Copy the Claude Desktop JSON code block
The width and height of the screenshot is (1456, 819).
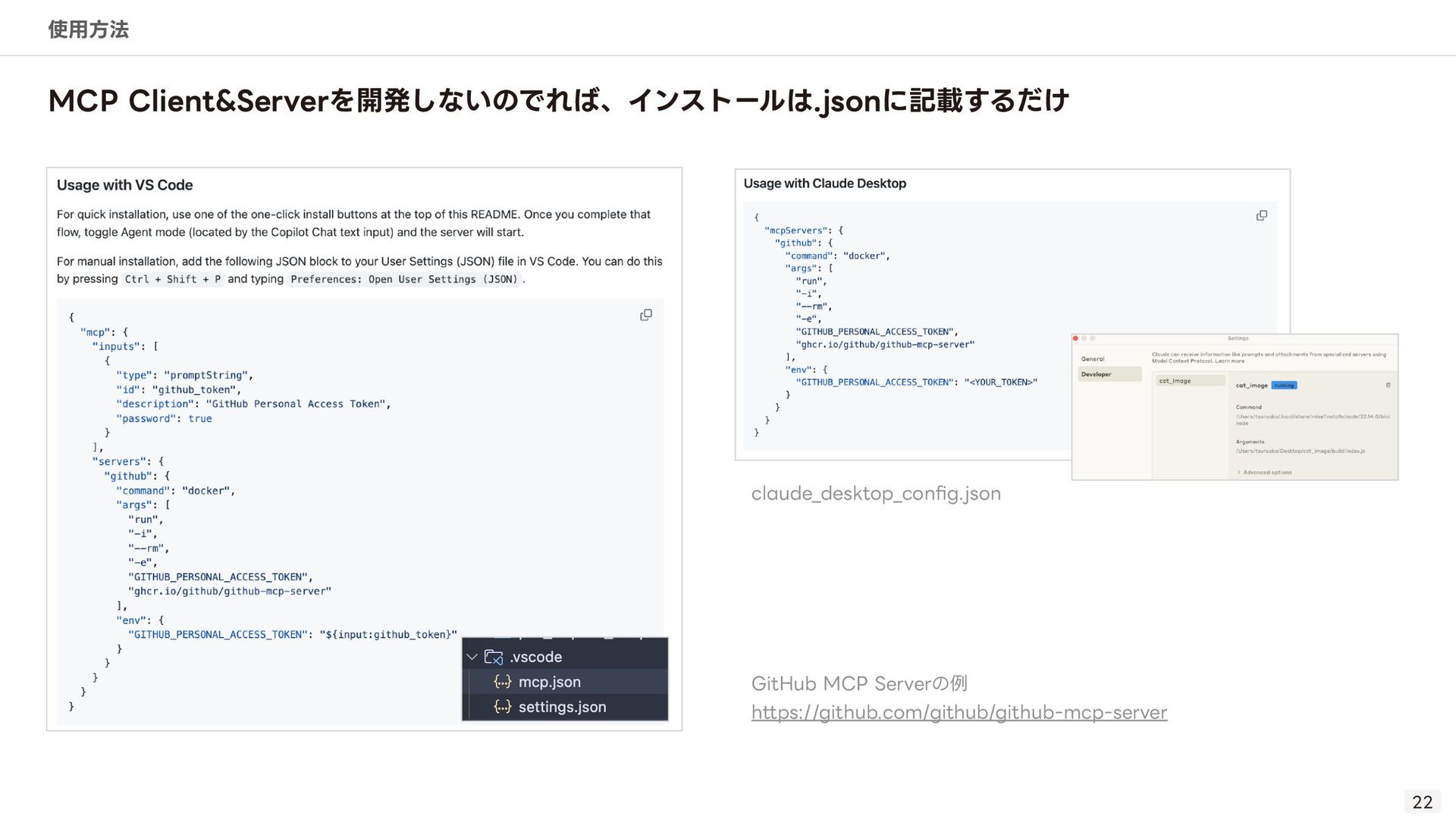pyautogui.click(x=1262, y=215)
